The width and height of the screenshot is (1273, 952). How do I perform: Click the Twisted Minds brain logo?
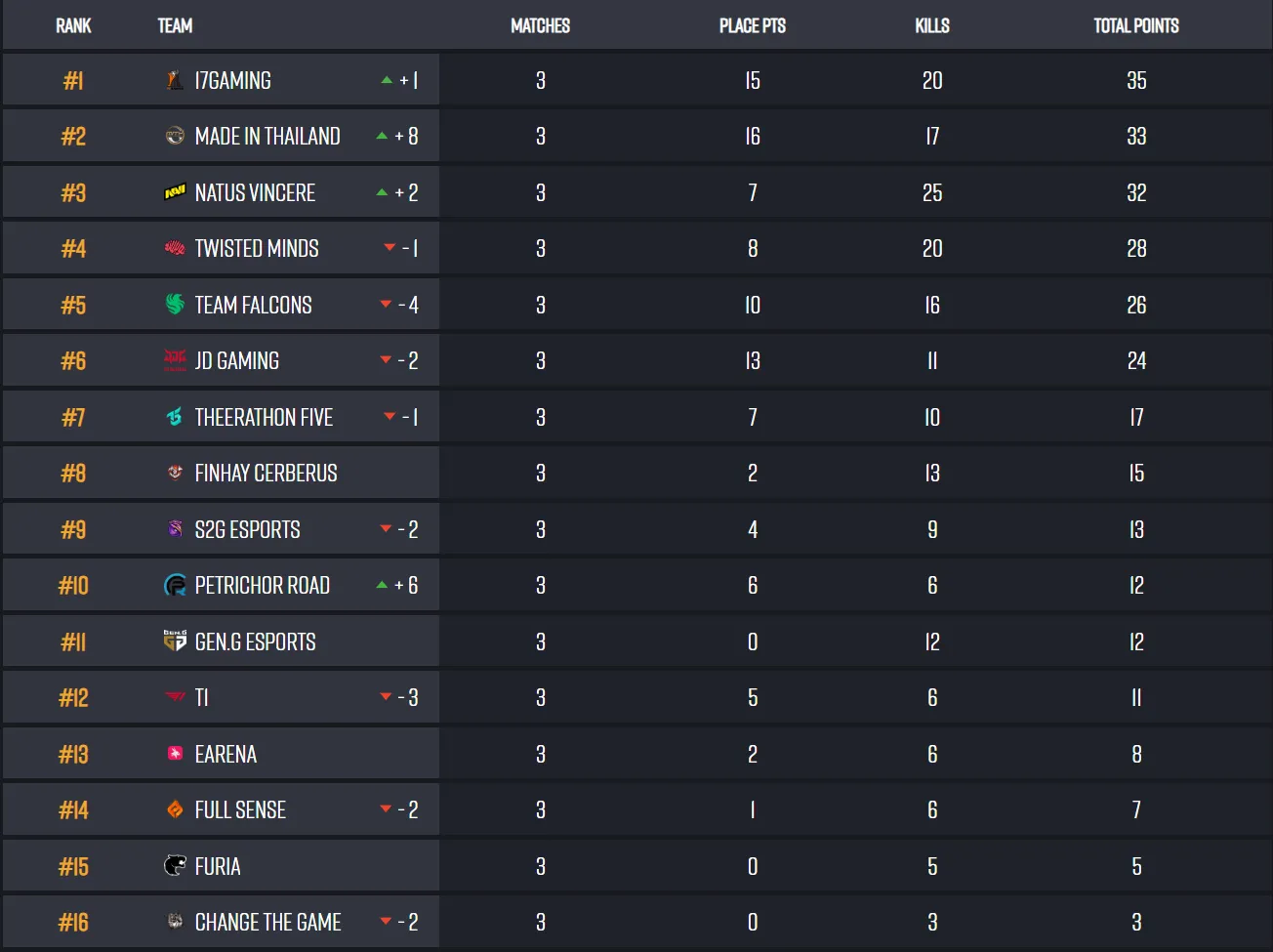(175, 249)
